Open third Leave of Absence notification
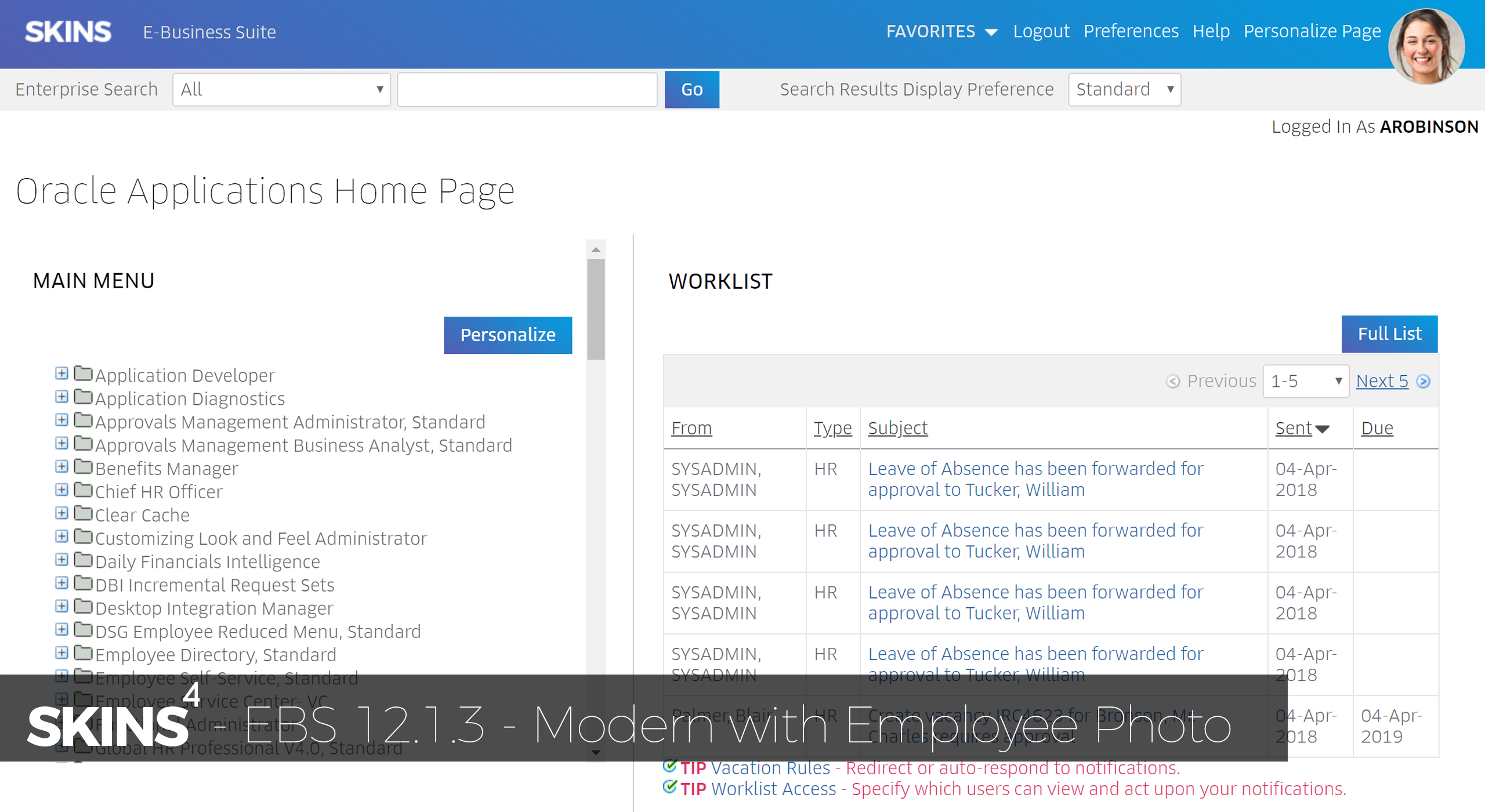The image size is (1485, 812). [x=1035, y=603]
